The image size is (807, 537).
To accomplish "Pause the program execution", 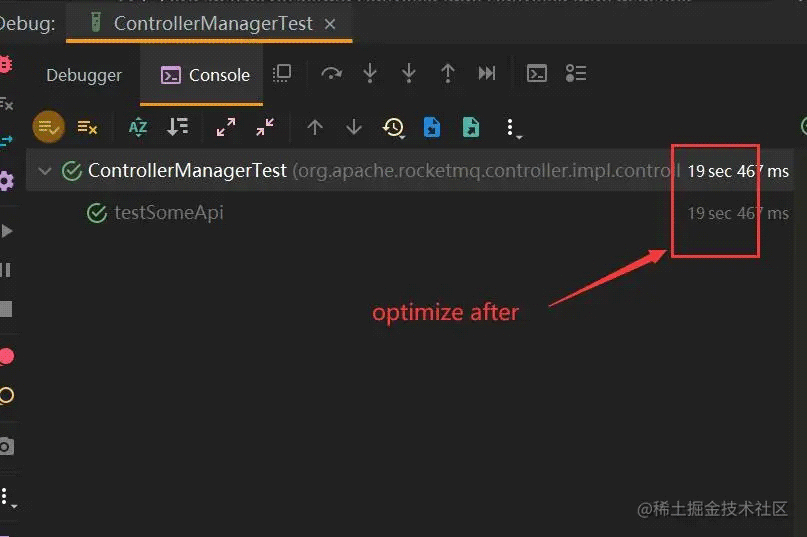I will click(5, 270).
